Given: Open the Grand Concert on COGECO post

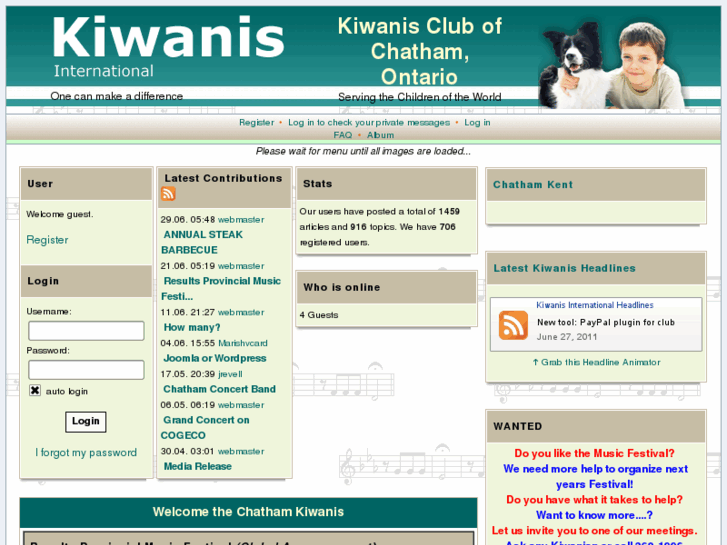Looking at the screenshot, I should 205,428.
